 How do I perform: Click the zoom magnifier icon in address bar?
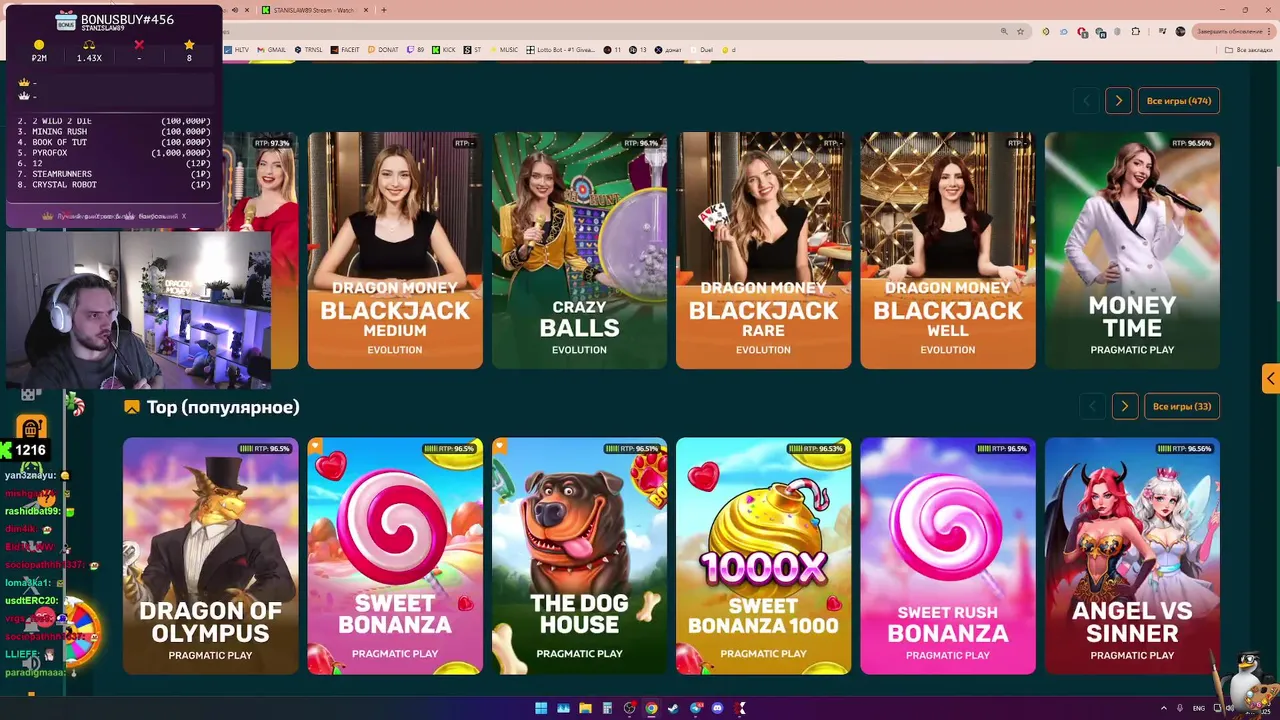coord(1004,31)
